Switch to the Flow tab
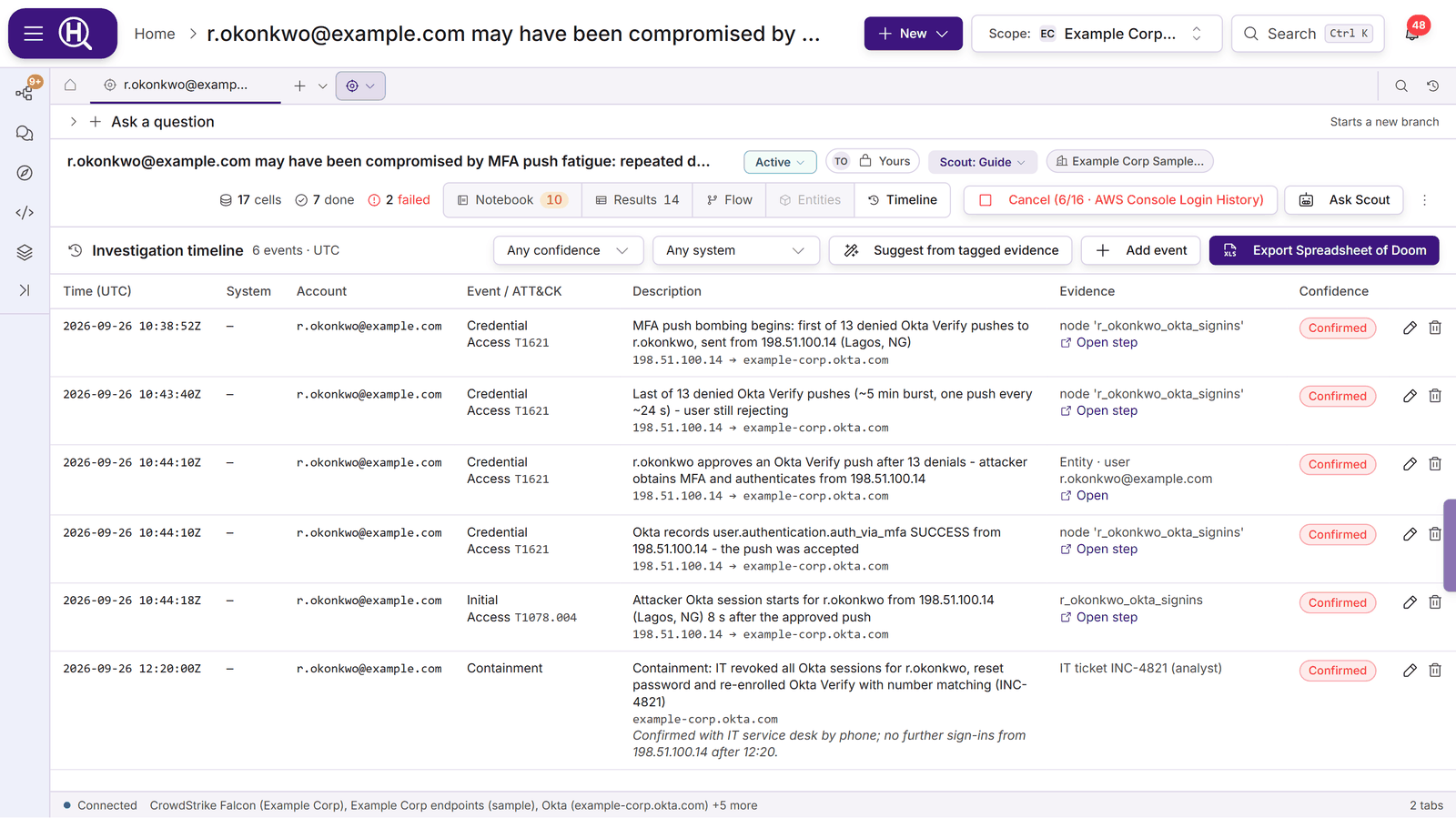1456x818 pixels. (729, 200)
